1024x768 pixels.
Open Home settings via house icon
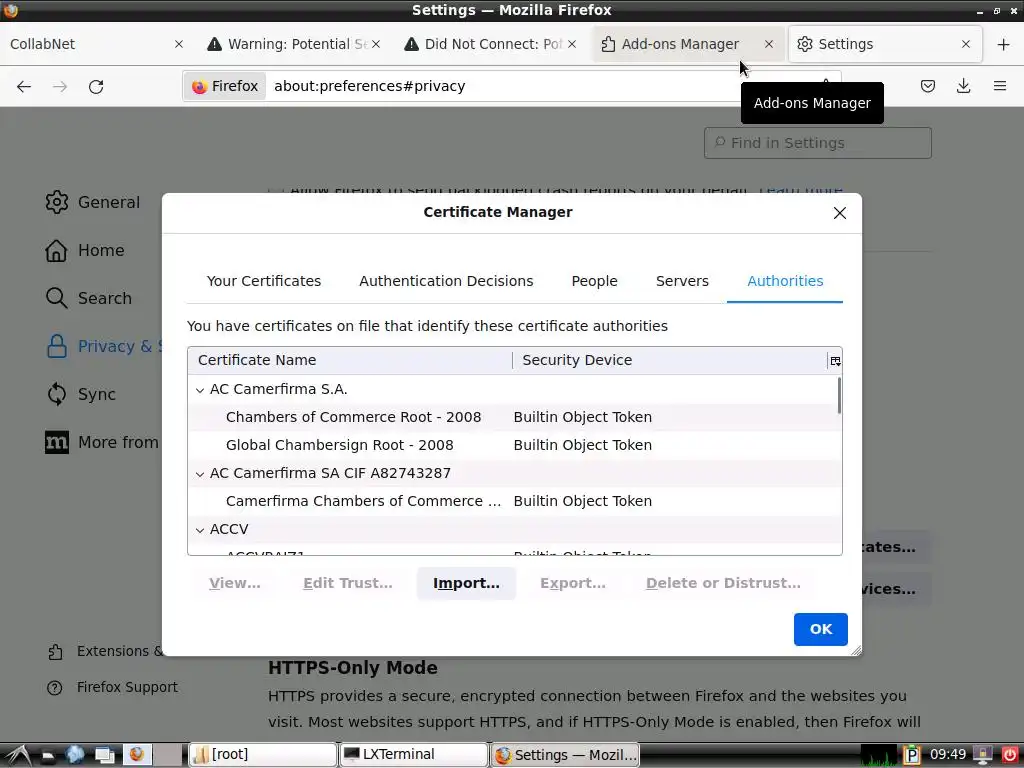(57, 250)
